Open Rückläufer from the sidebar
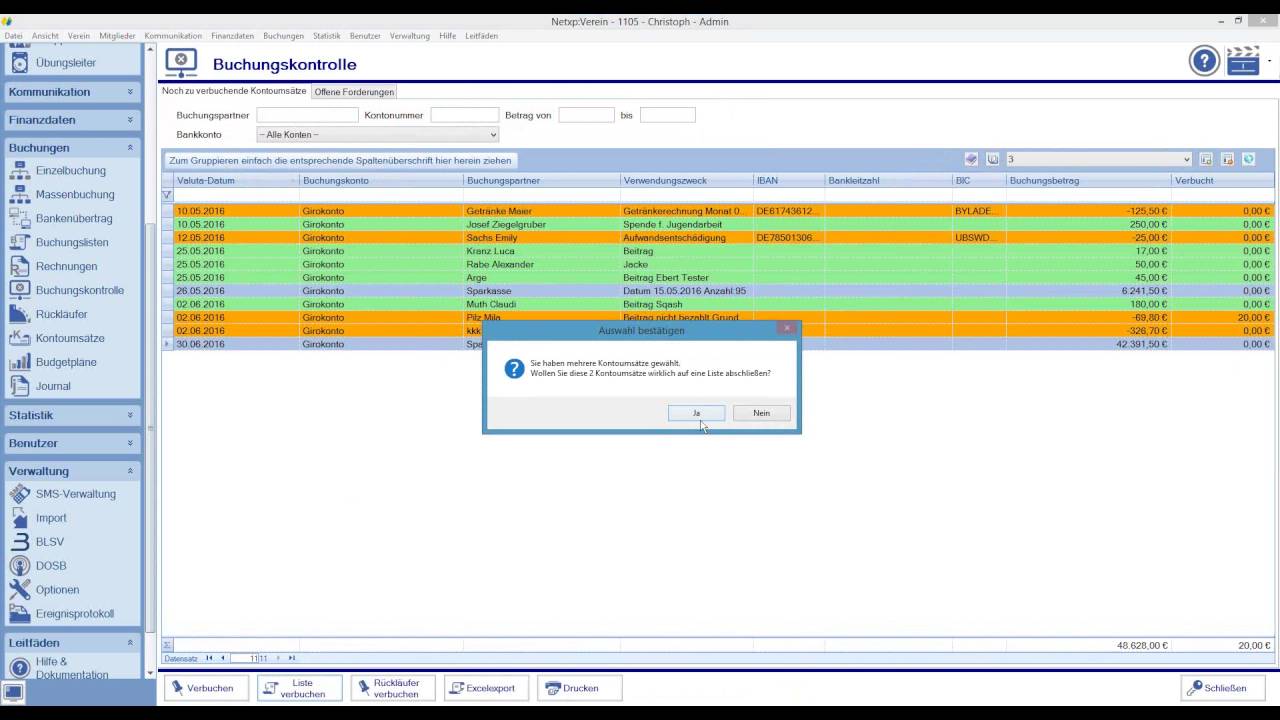1280x720 pixels. click(x=61, y=314)
